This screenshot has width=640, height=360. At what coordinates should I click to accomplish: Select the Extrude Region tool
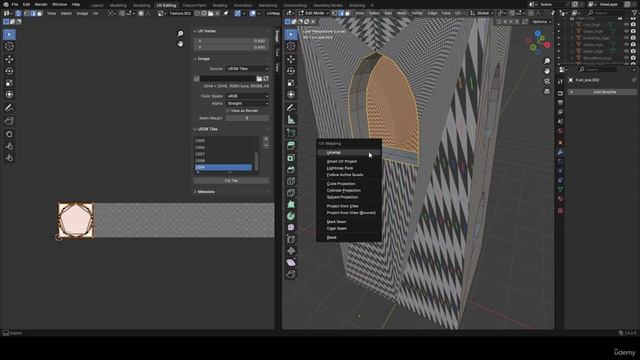pyautogui.click(x=291, y=146)
